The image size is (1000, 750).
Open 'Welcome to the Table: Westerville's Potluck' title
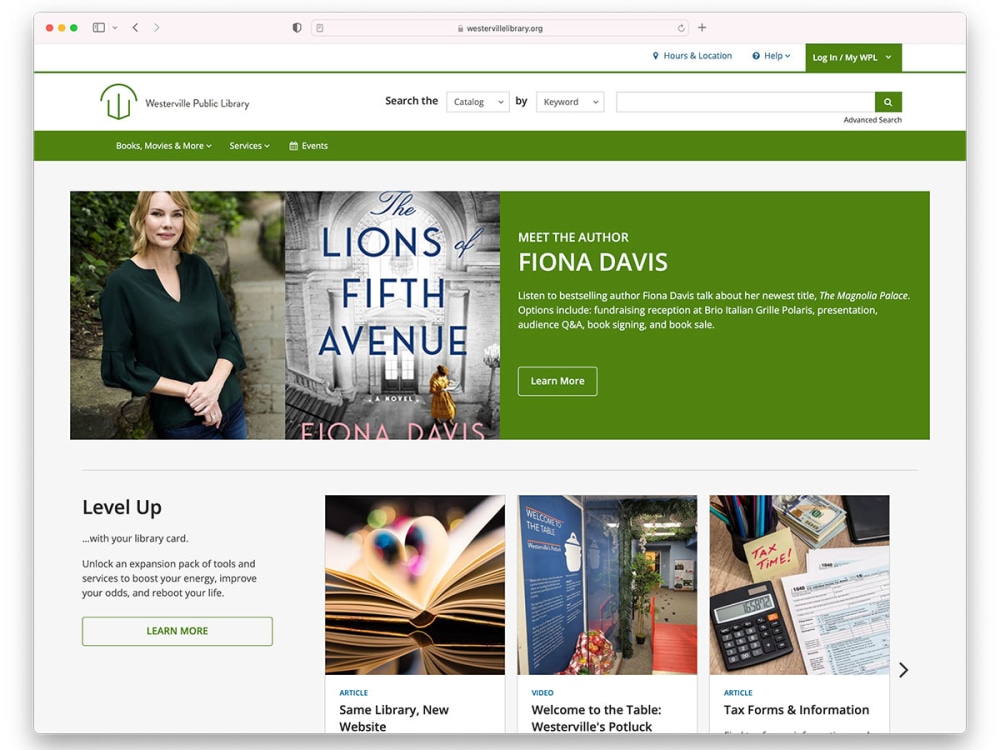coord(596,718)
